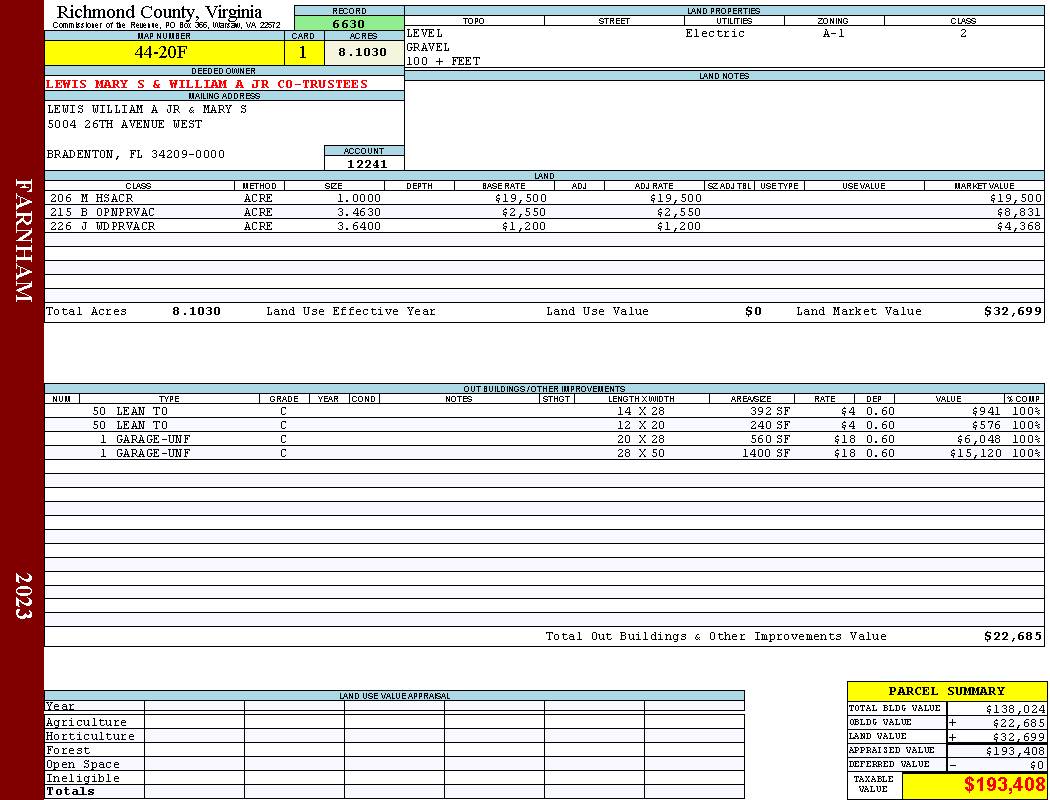The width and height of the screenshot is (1050, 800).
Task: Click the Open Space row label
Action: (x=82, y=765)
